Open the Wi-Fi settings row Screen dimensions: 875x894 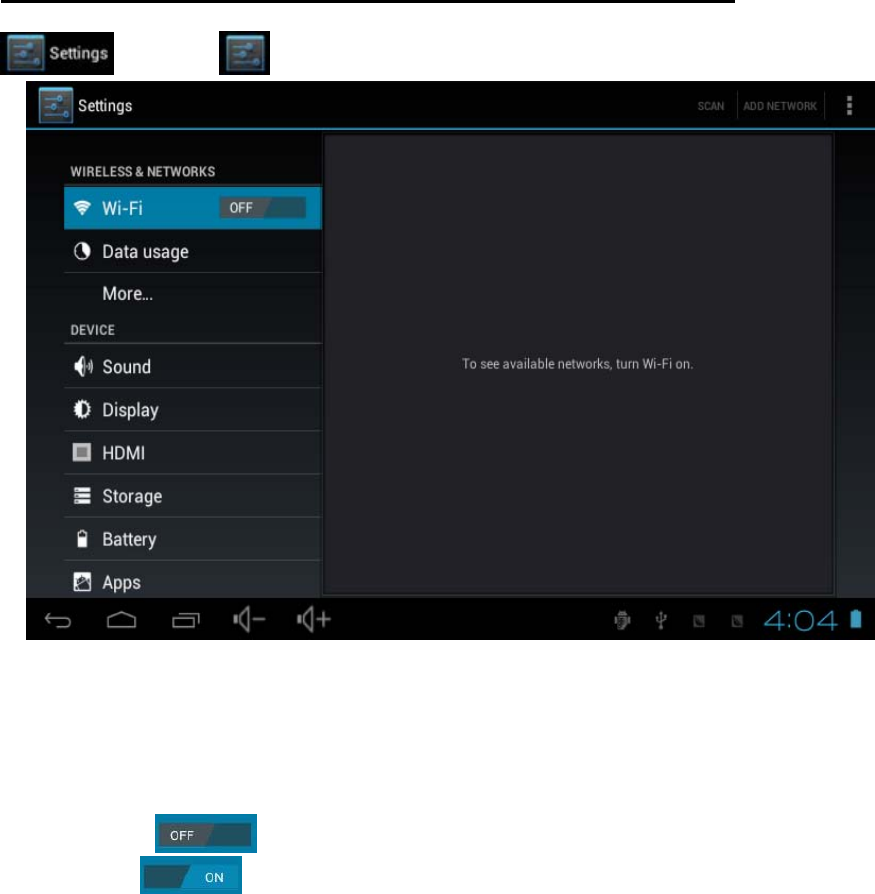click(193, 208)
